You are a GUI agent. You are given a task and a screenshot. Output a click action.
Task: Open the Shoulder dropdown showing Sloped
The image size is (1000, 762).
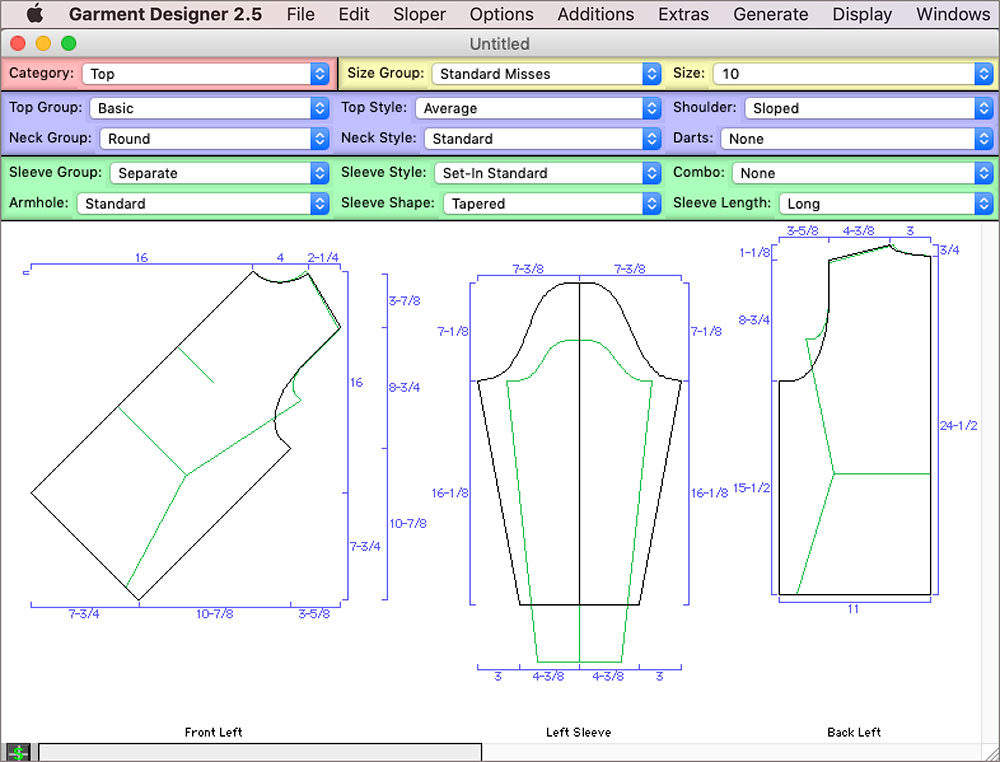click(869, 108)
